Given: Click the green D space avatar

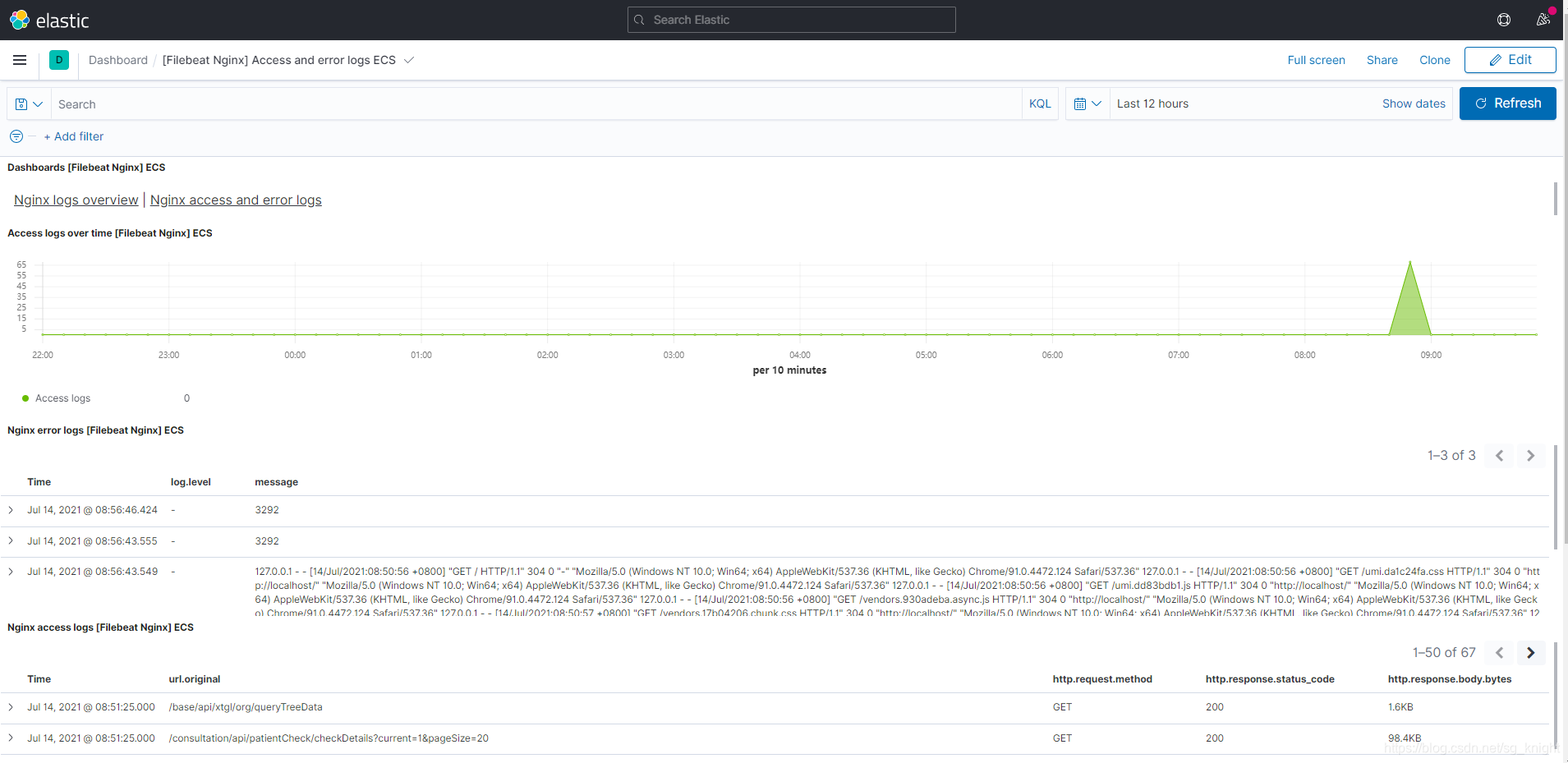Looking at the screenshot, I should (59, 60).
